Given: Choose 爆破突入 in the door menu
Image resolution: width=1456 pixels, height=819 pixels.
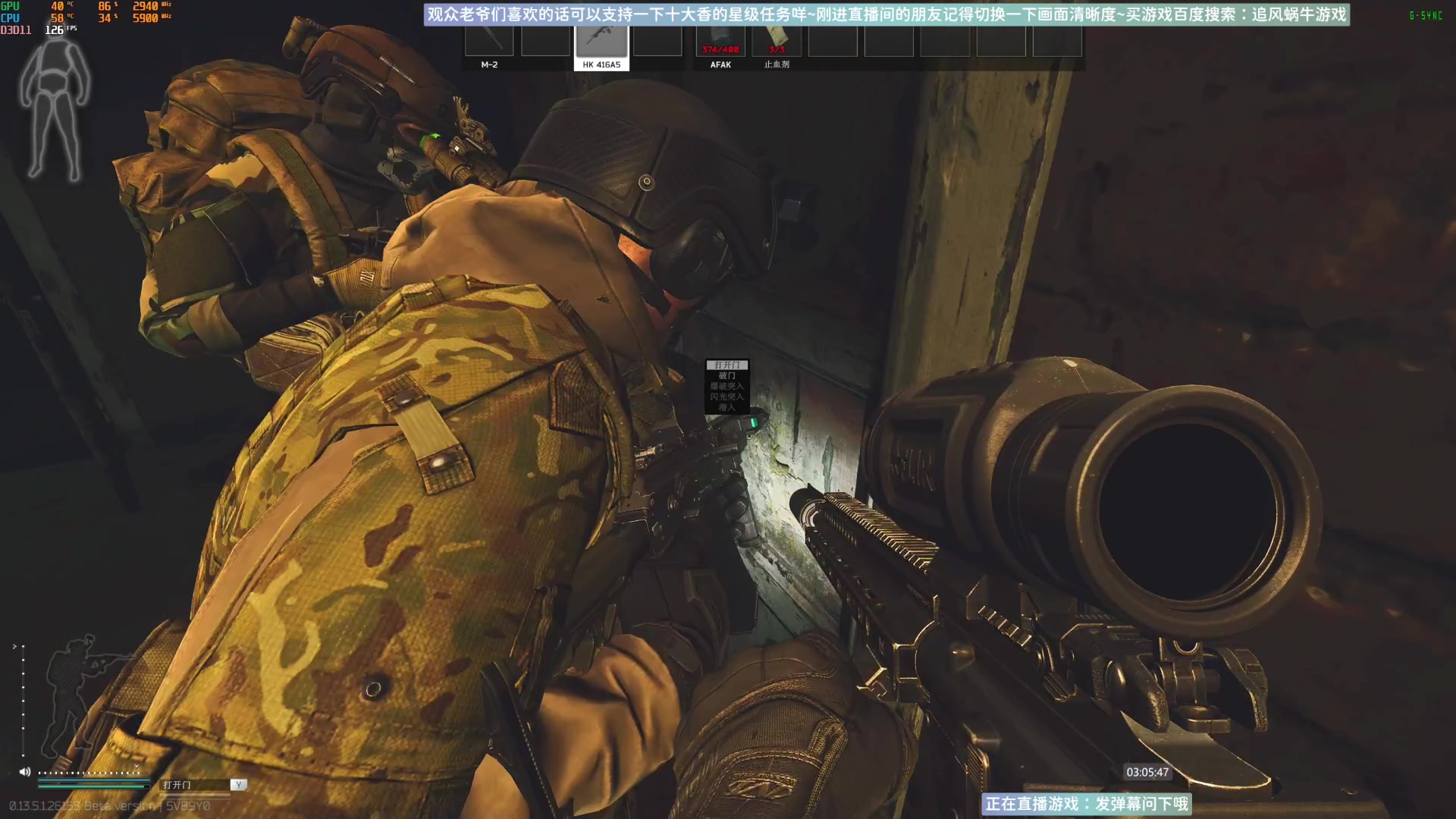Looking at the screenshot, I should pos(726,386).
